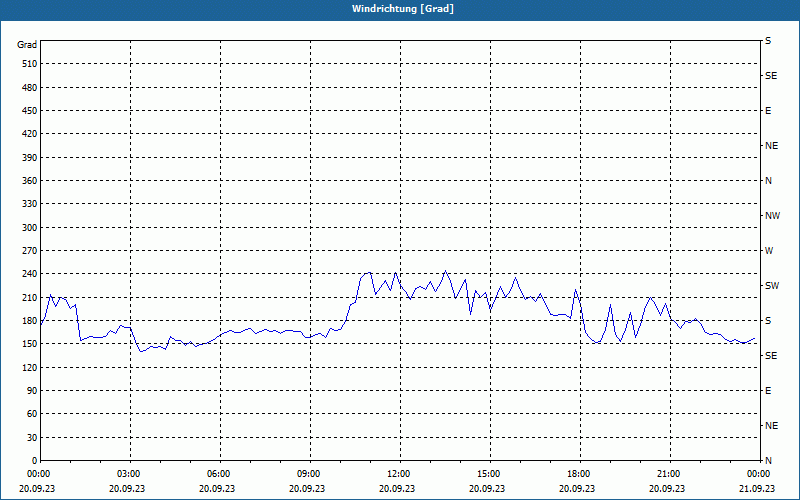Screen dimensions: 800x500
Task: Select the 60 axis label
Action: point(33,414)
